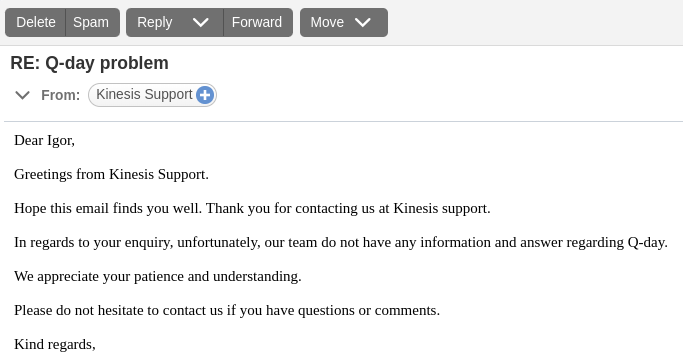
Task: Click 'We appreciate your patience and understanding.'
Action: [x=158, y=277]
